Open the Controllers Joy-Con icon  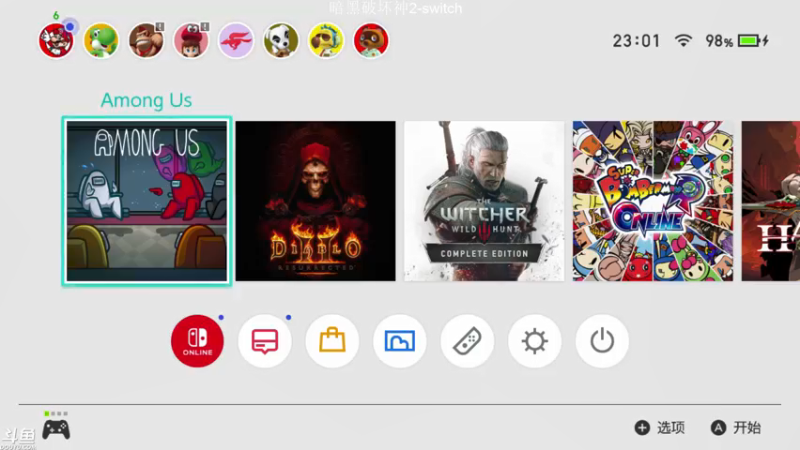point(467,341)
